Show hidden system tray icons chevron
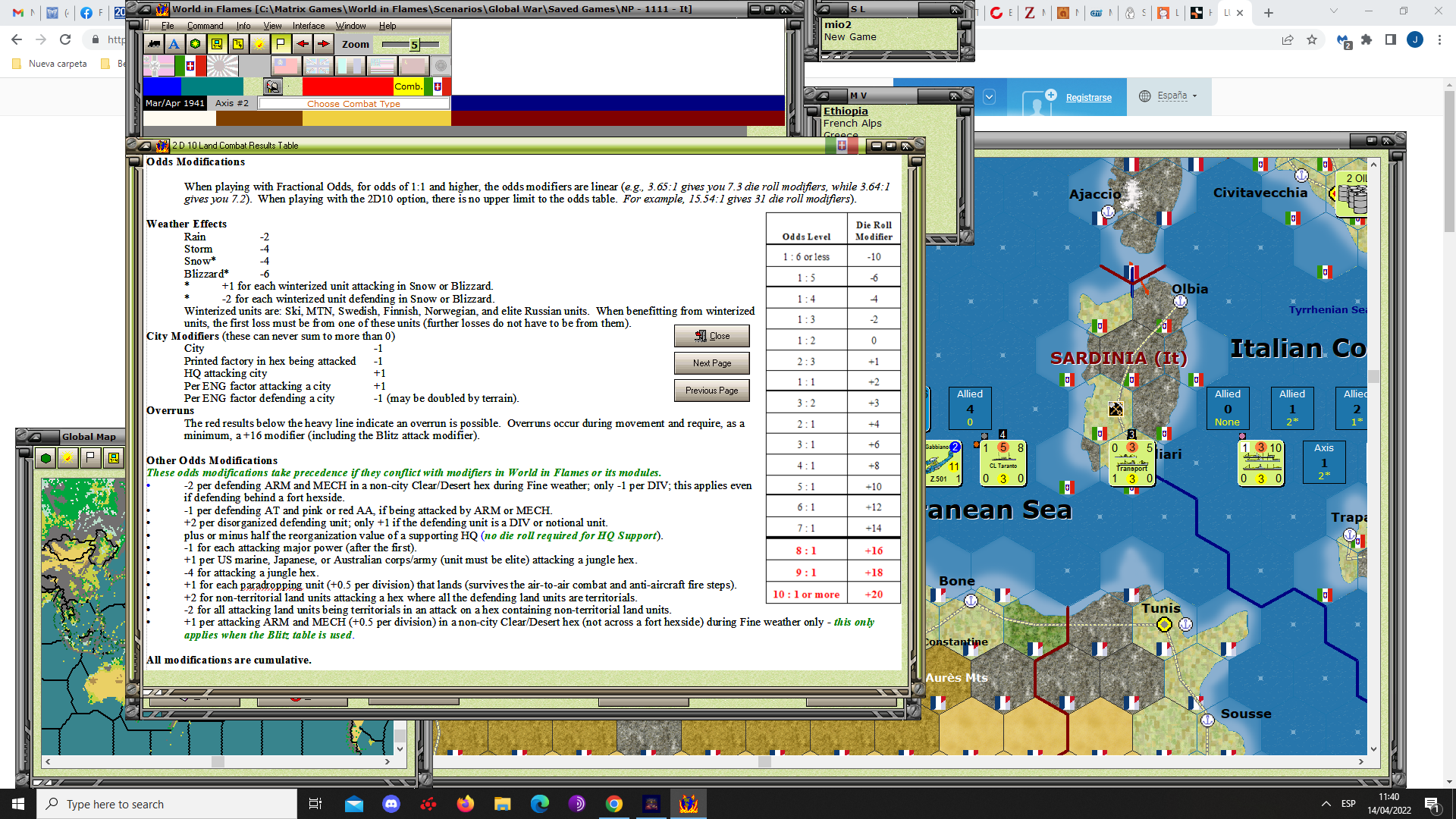 click(x=1326, y=804)
